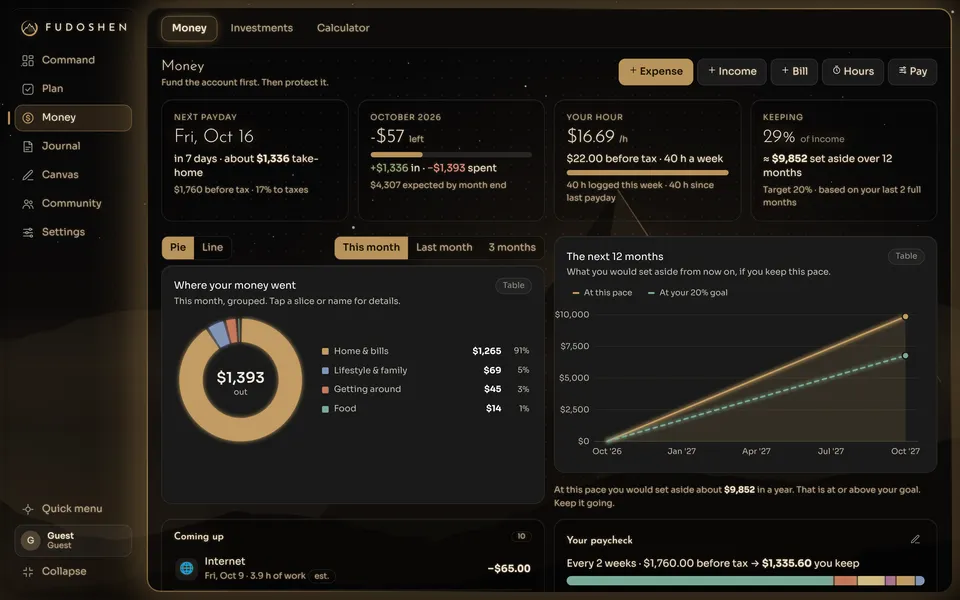Viewport: 960px width, 600px height.
Task: Click the Journal page icon
Action: point(28,146)
